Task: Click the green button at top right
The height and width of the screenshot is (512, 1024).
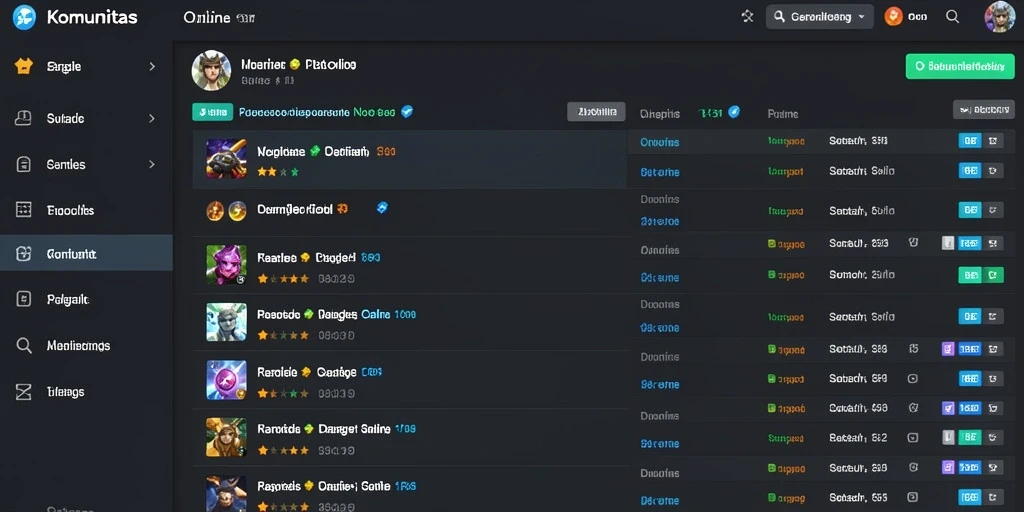Action: pos(960,66)
